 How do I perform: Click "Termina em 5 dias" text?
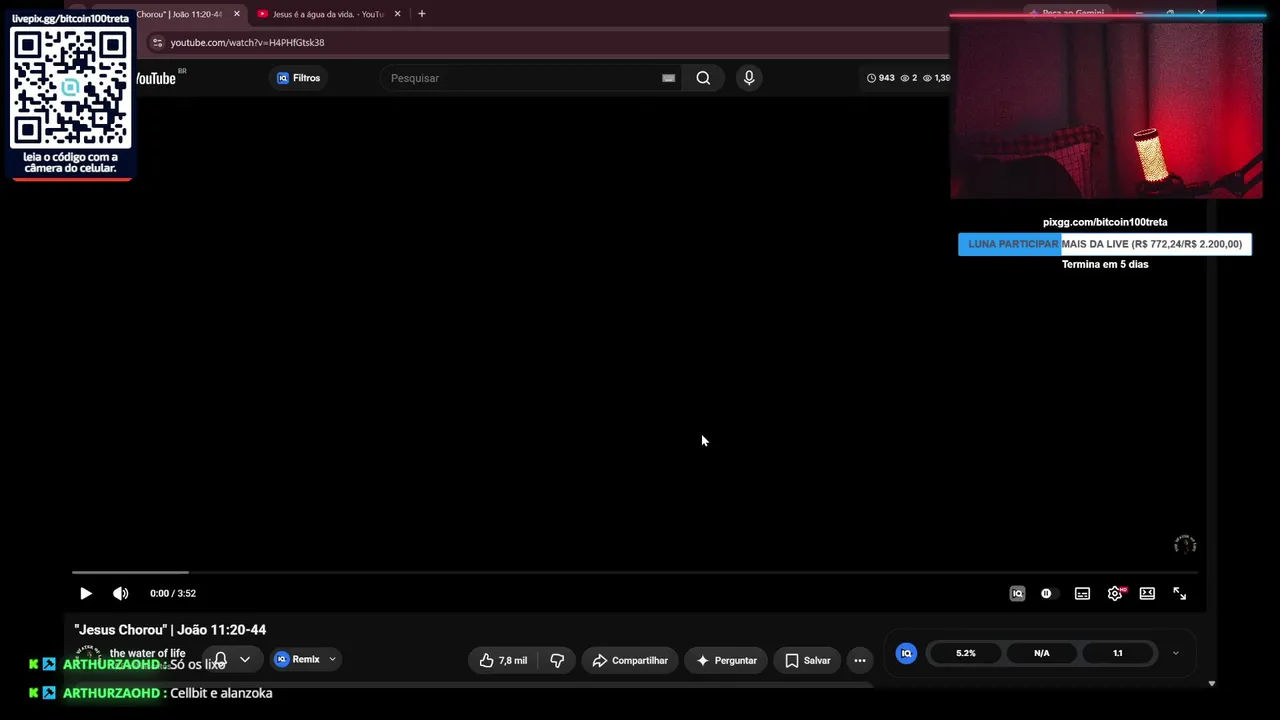(x=1105, y=264)
